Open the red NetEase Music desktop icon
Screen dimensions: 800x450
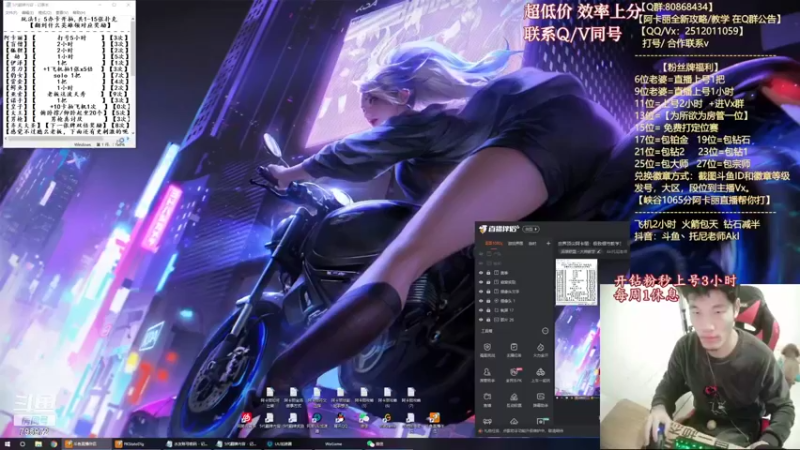tap(247, 417)
